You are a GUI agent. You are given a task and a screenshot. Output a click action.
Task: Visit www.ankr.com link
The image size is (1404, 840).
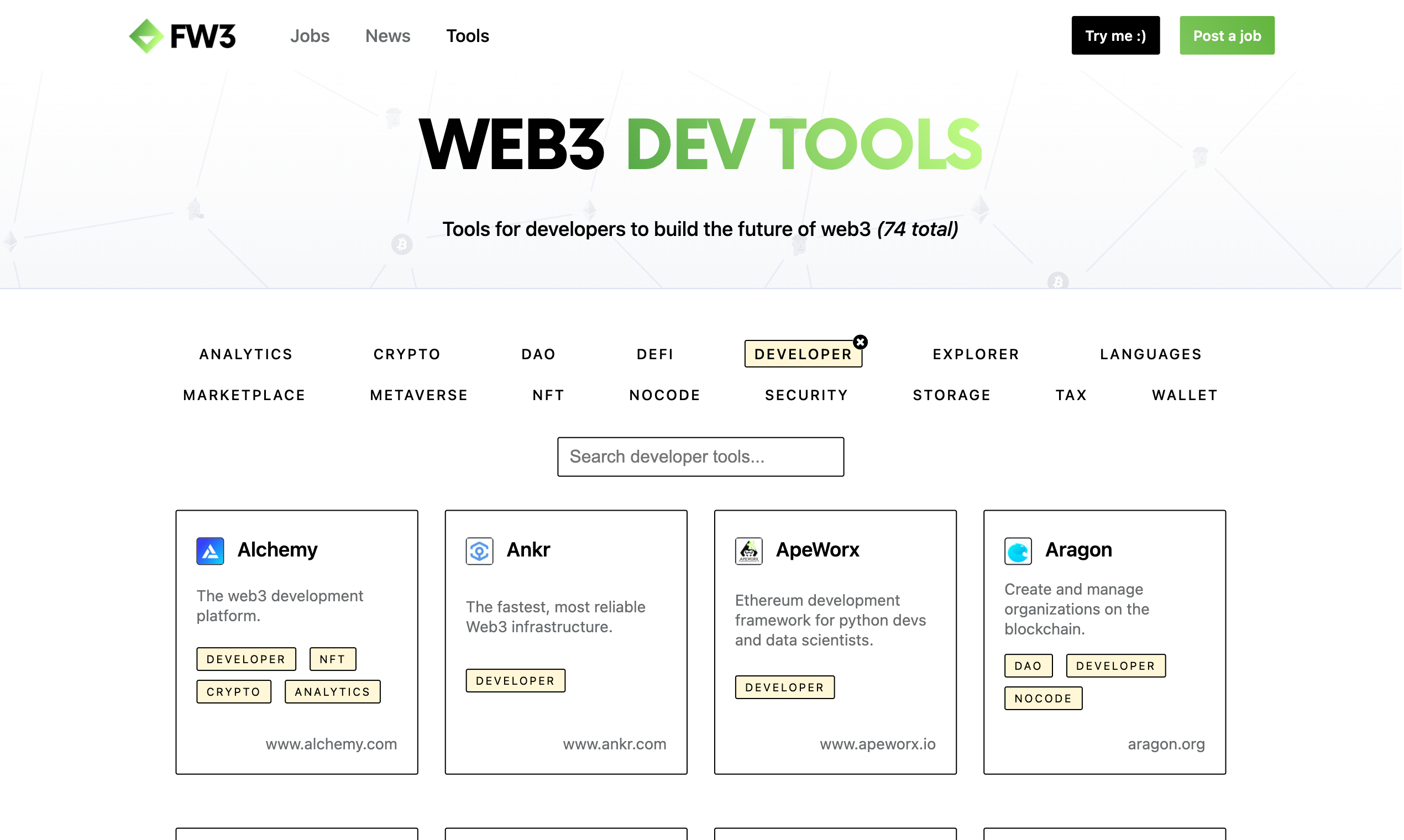(x=614, y=744)
